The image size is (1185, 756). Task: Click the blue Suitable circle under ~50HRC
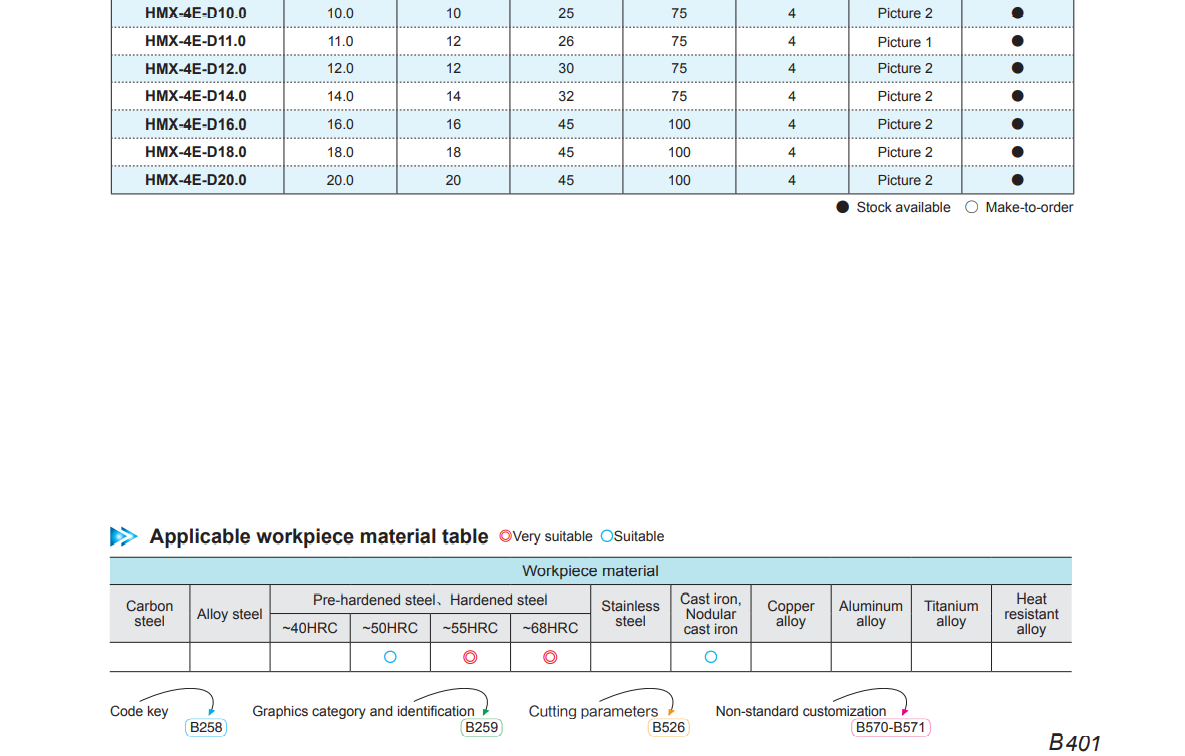390,657
